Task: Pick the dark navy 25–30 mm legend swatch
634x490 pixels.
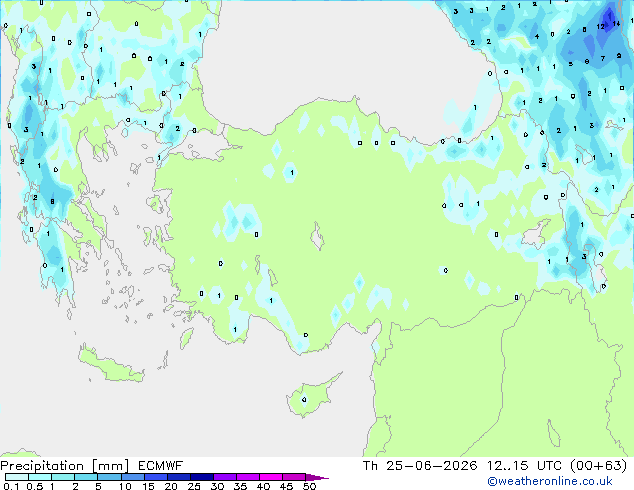Action: [x=202, y=477]
